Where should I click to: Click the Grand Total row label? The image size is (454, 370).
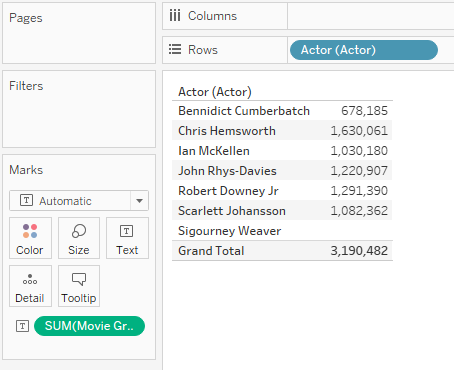(x=211, y=251)
